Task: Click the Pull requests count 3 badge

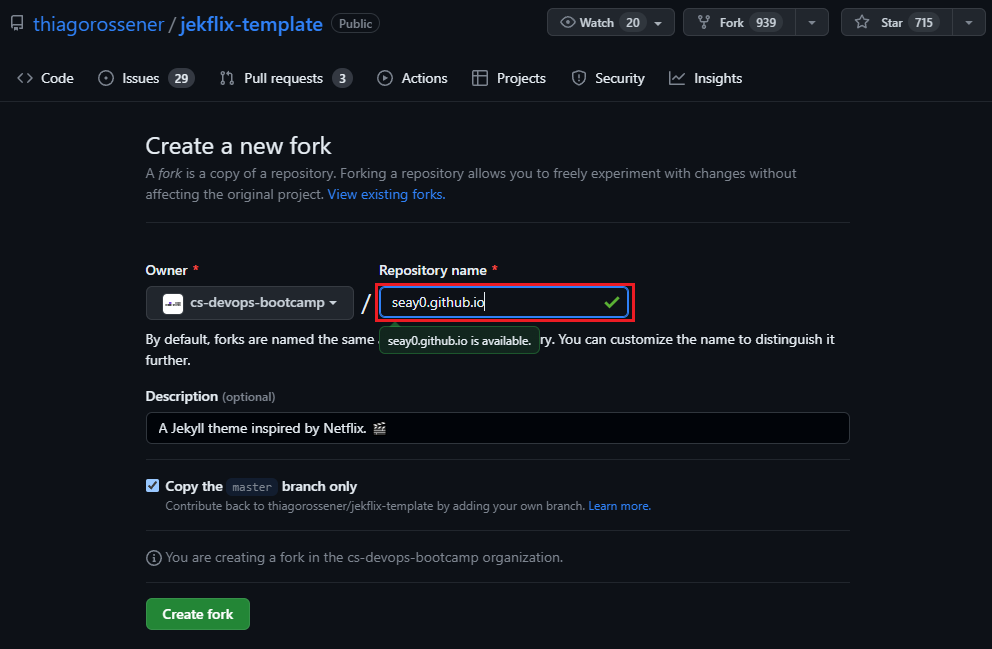Action: (342, 78)
